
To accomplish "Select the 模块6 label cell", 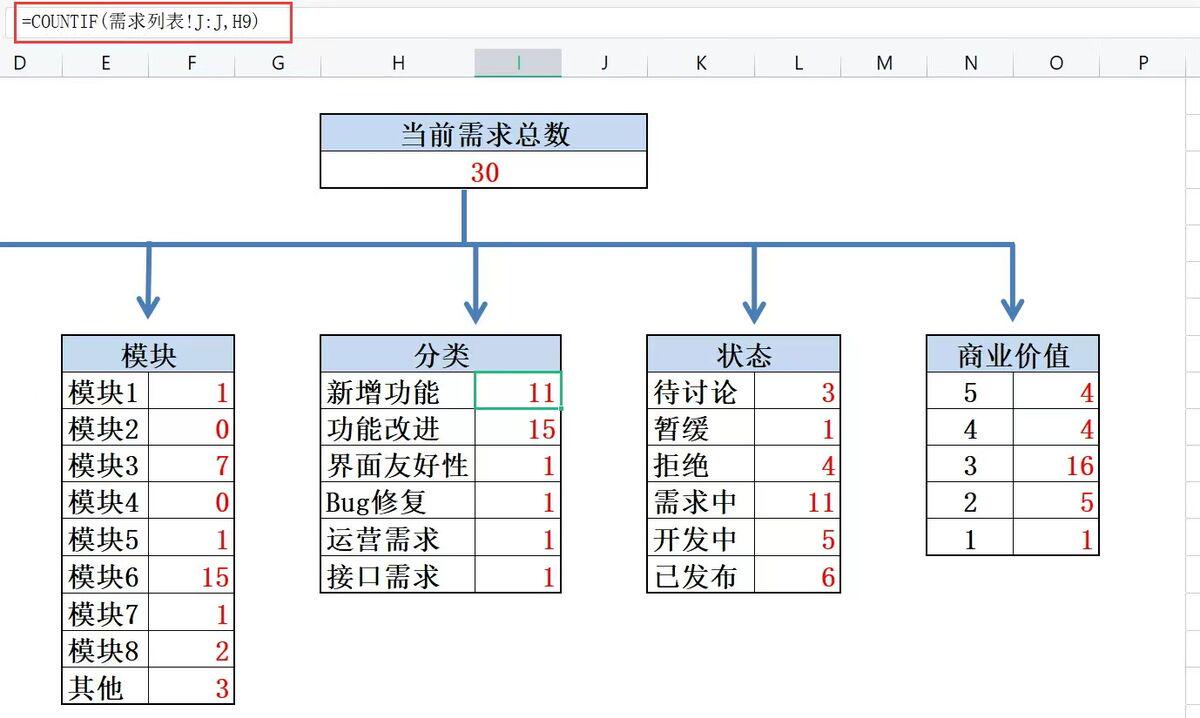I will point(105,577).
